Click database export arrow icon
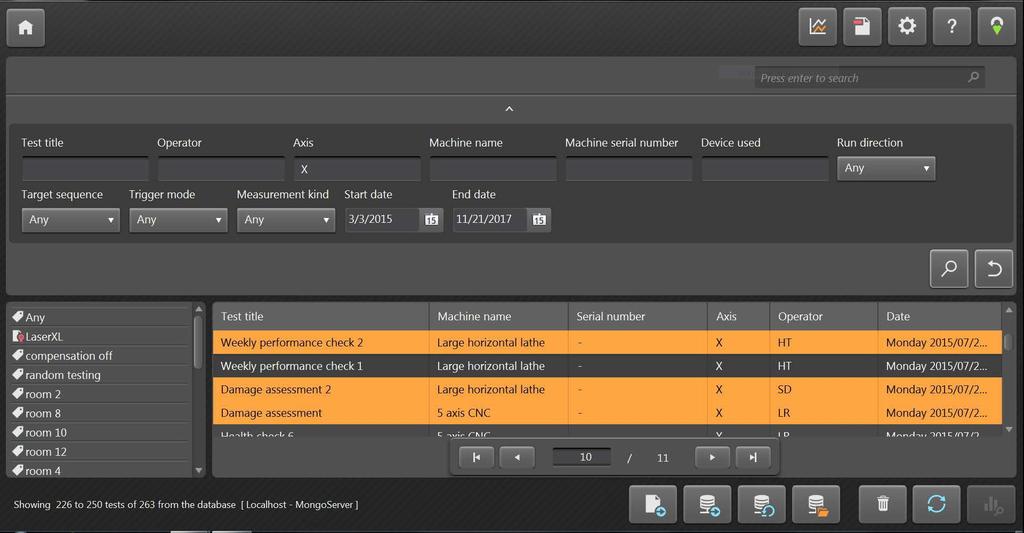Image resolution: width=1024 pixels, height=533 pixels. [x=708, y=504]
